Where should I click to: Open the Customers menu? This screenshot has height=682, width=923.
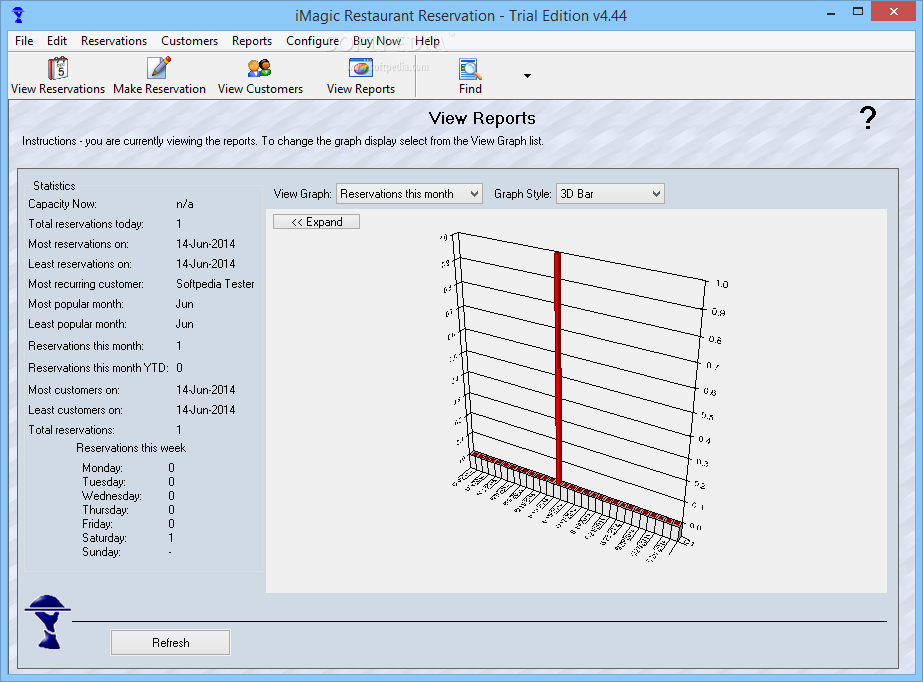[190, 41]
